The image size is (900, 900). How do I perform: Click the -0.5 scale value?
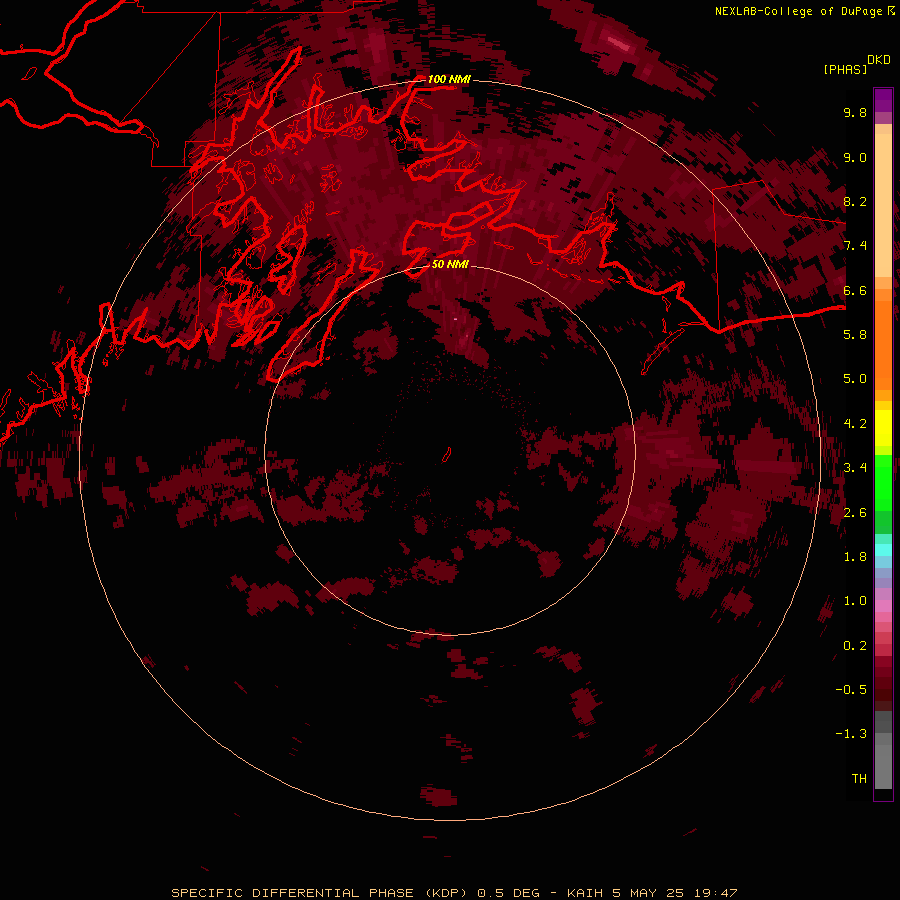click(x=851, y=689)
